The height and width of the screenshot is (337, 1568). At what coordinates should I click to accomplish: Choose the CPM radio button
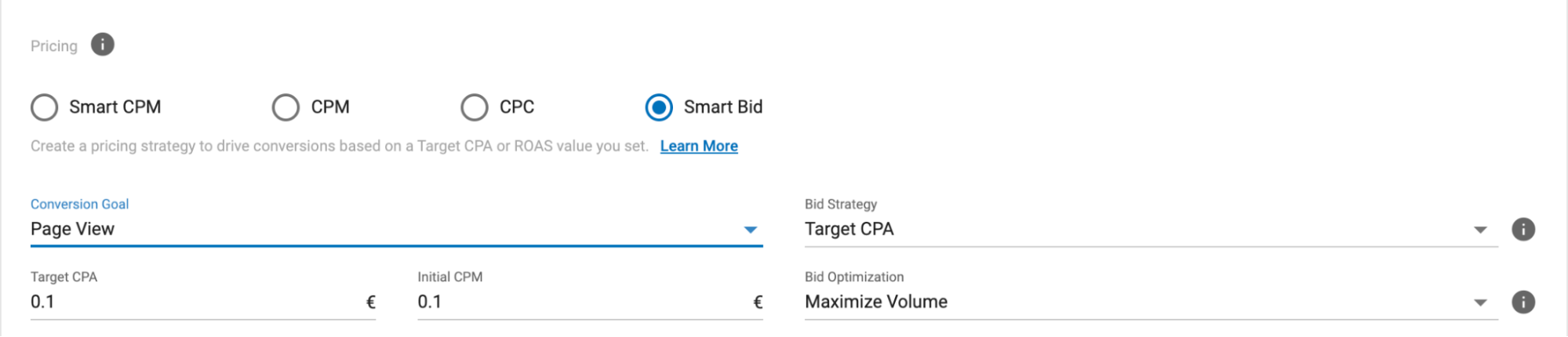pyautogui.click(x=286, y=107)
